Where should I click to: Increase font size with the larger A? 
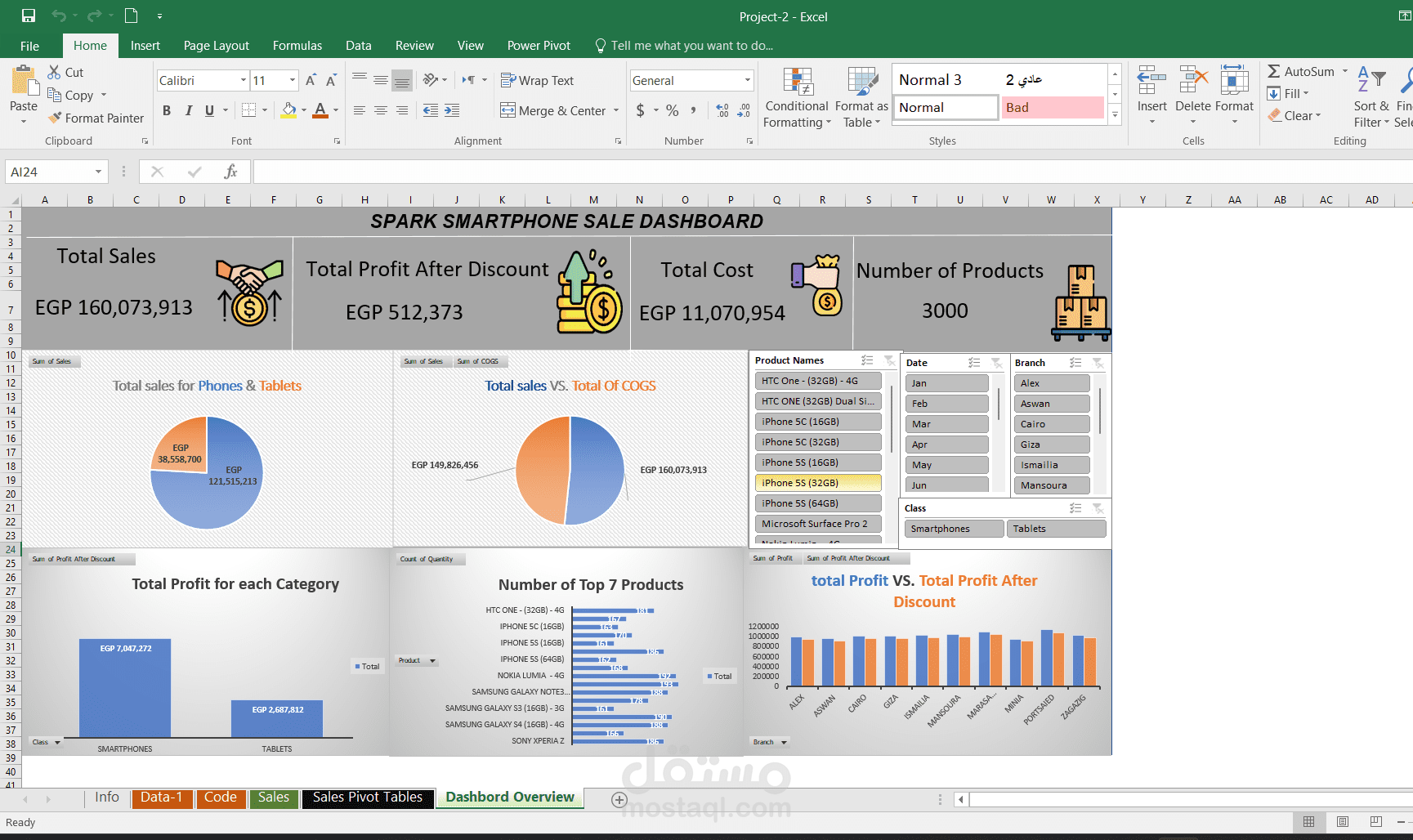311,80
